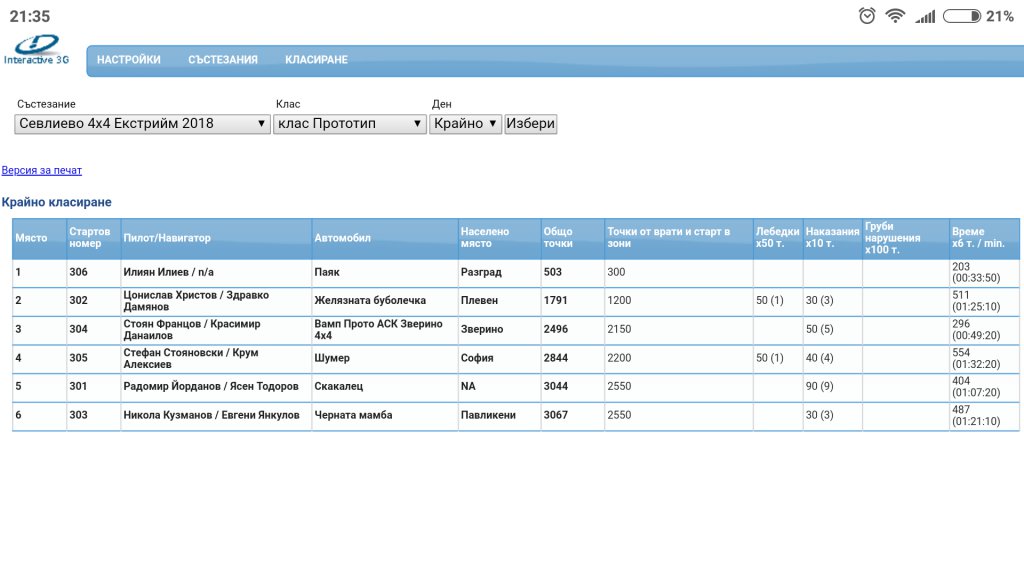The height and width of the screenshot is (576, 1024).
Task: Click the Избери button
Action: click(530, 123)
